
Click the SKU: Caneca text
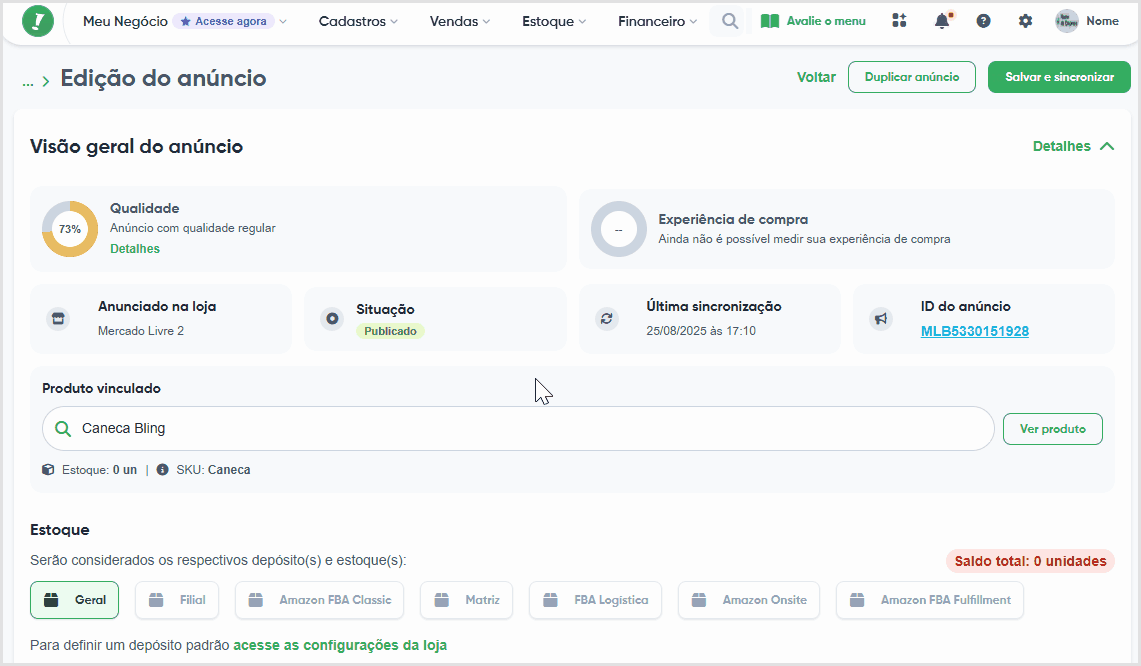[213, 469]
